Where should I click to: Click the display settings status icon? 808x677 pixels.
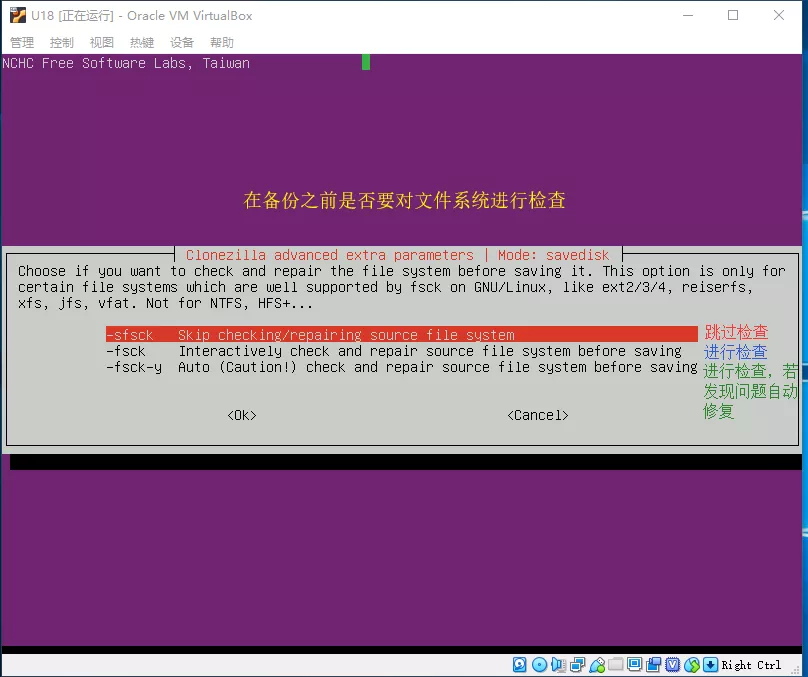(x=634, y=664)
